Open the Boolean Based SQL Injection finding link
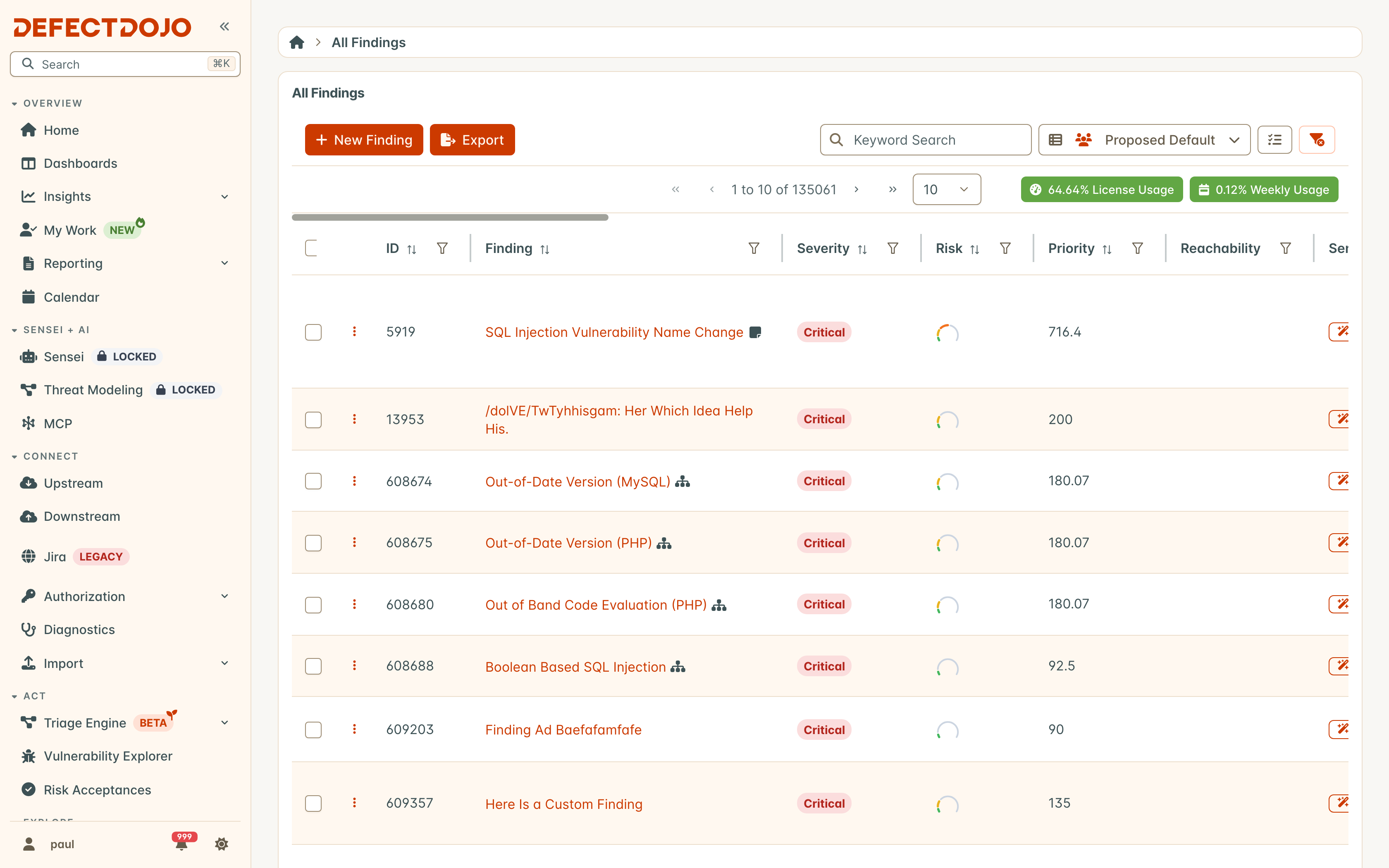The height and width of the screenshot is (868, 1389). (x=575, y=666)
